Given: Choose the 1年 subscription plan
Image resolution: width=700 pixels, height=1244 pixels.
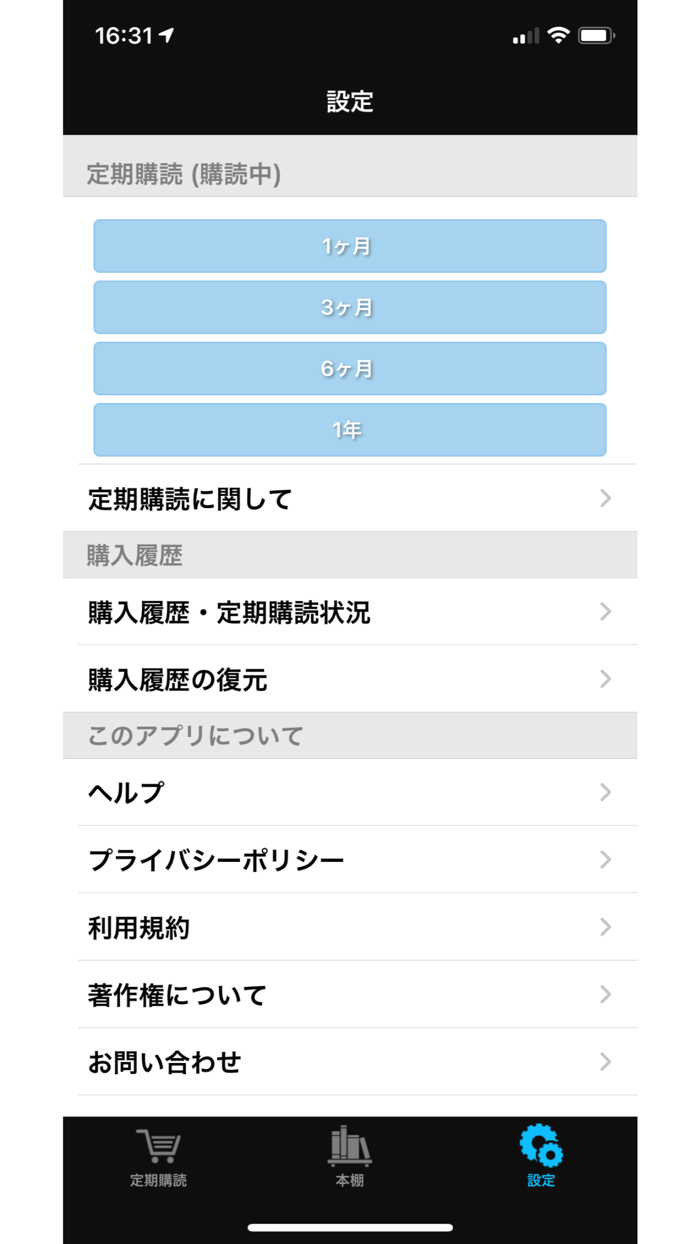Looking at the screenshot, I should (x=350, y=429).
